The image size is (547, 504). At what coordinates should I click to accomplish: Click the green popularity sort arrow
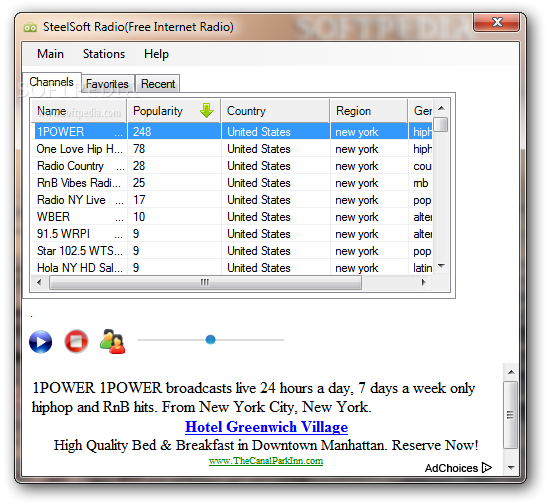[x=207, y=111]
